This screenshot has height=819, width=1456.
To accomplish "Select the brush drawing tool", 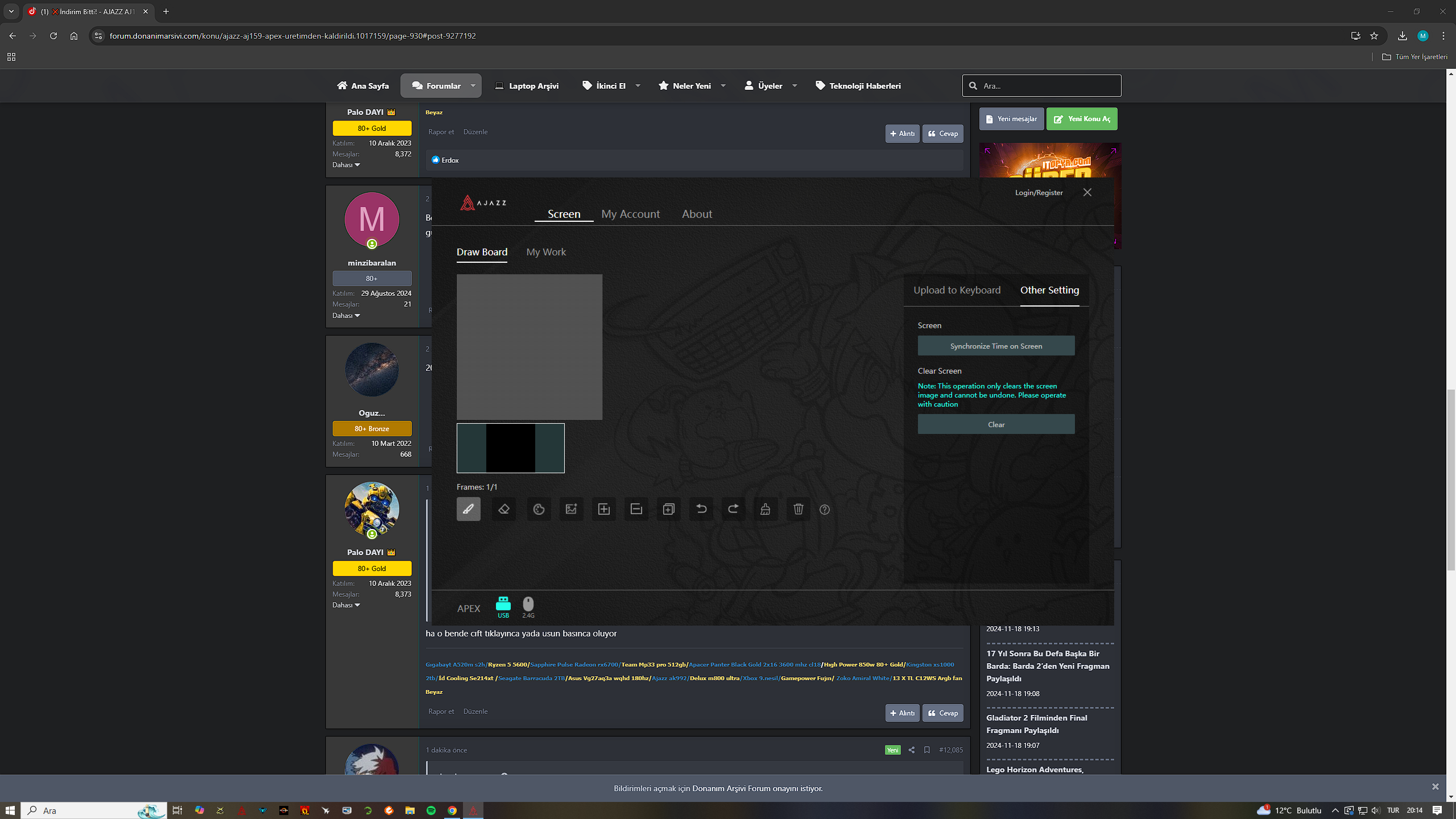I will pos(468,509).
